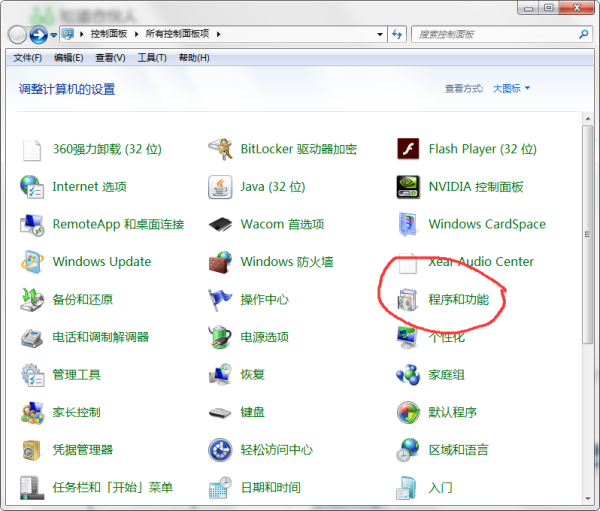600x511 pixels.
Task: Click the search magnifier button
Action: [584, 34]
